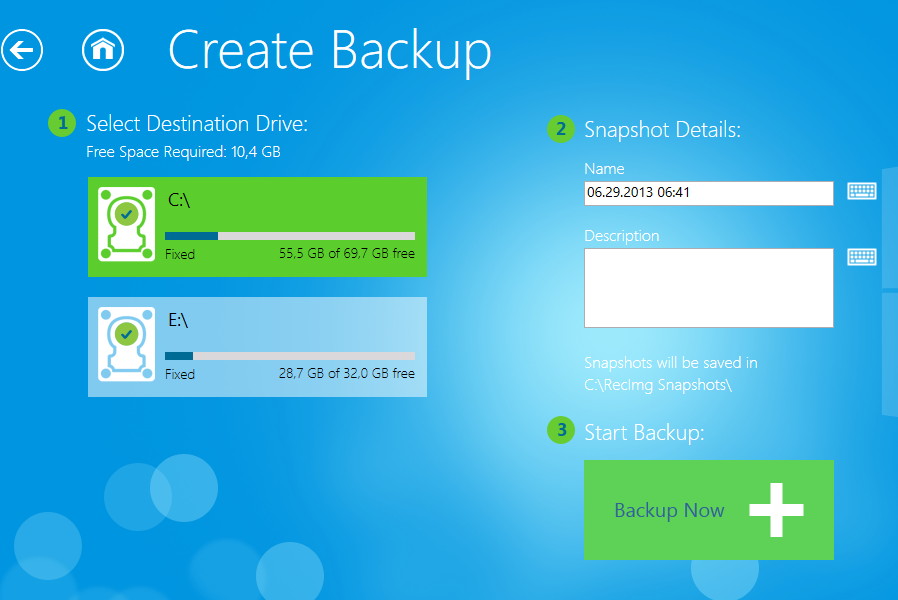Select the E:\ drive icon
Viewport: 898px width, 600px height.
pos(127,344)
